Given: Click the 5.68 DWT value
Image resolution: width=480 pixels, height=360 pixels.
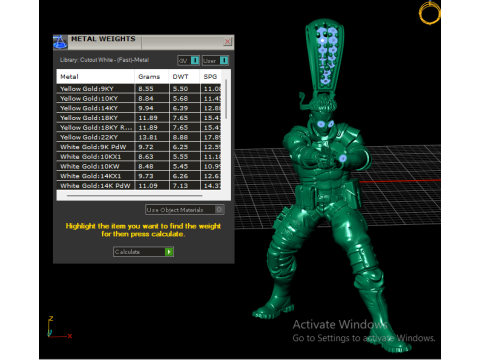Looking at the screenshot, I should pos(180,98).
